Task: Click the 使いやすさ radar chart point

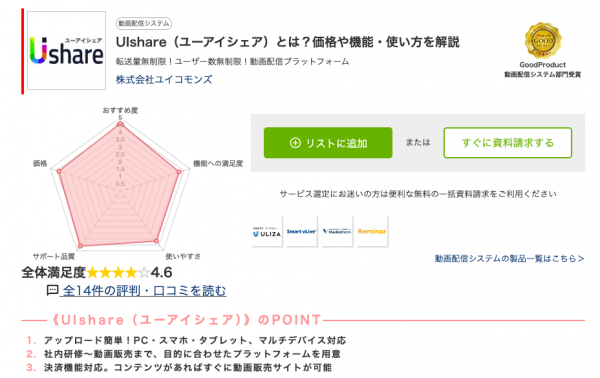Action: (x=156, y=241)
